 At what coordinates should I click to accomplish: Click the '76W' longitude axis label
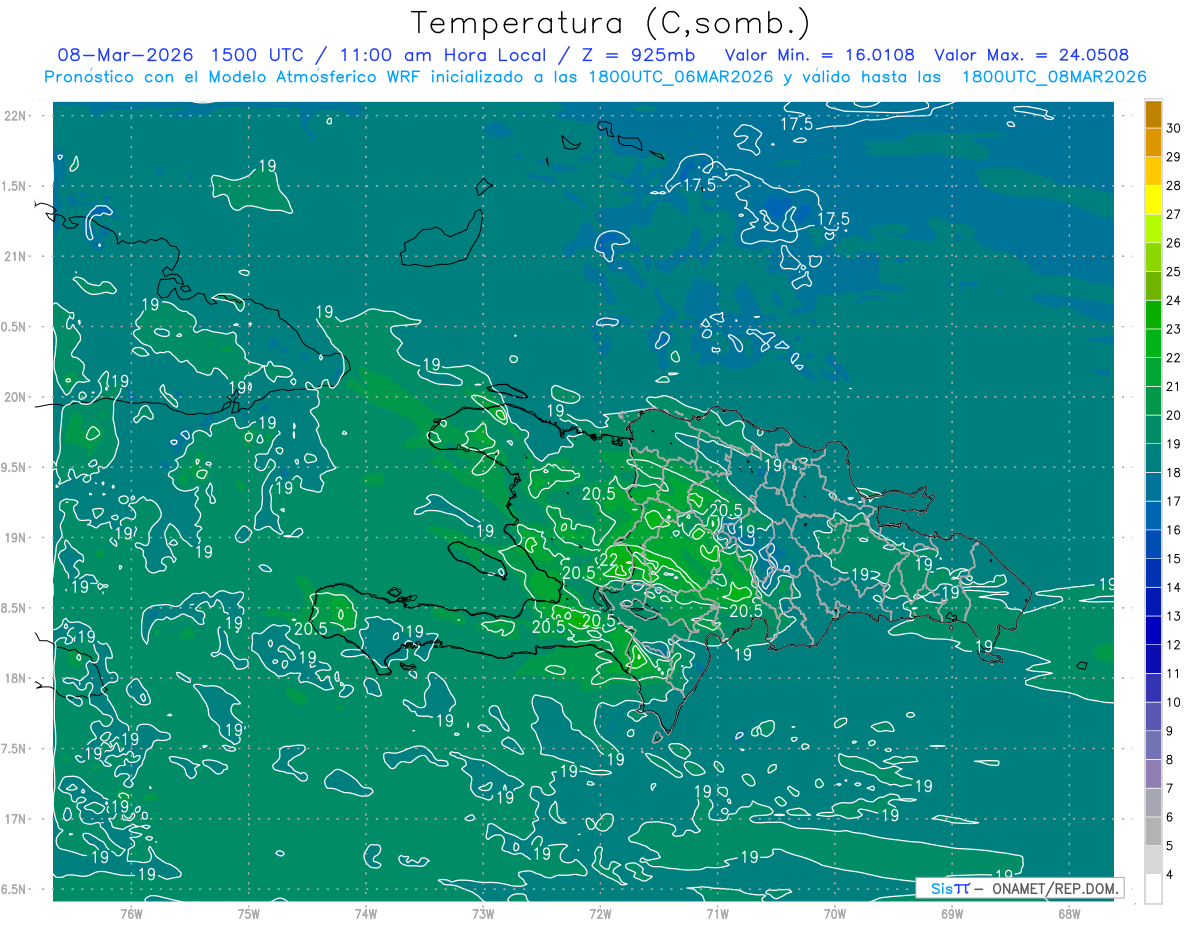[131, 913]
